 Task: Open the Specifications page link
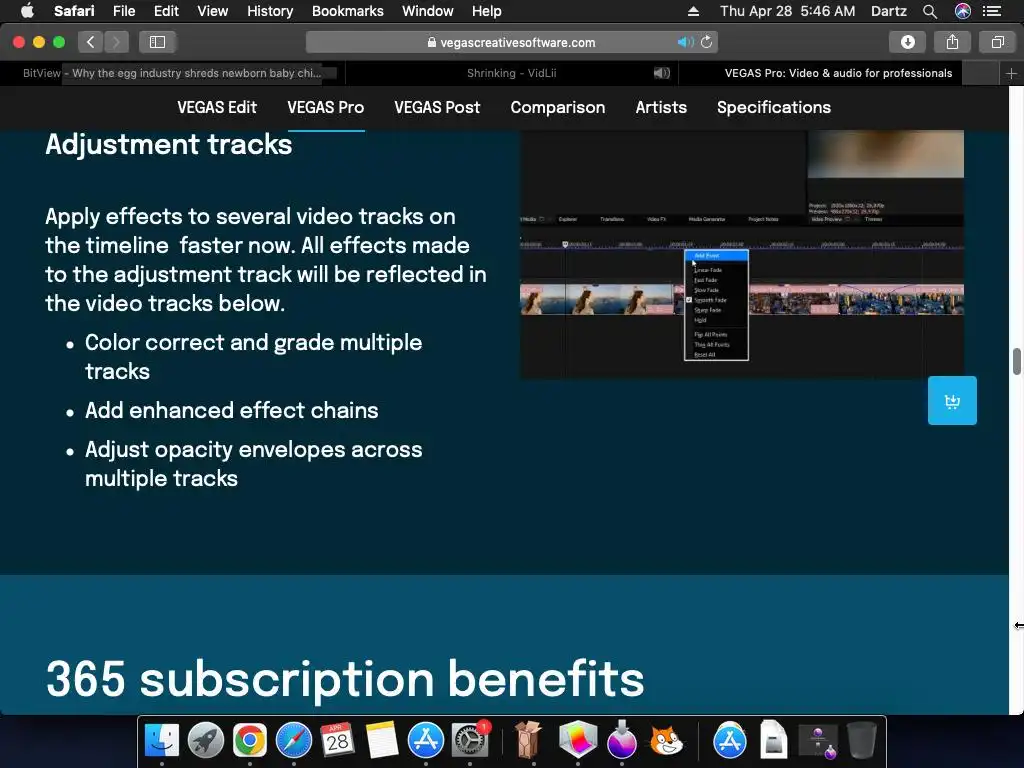pyautogui.click(x=774, y=108)
